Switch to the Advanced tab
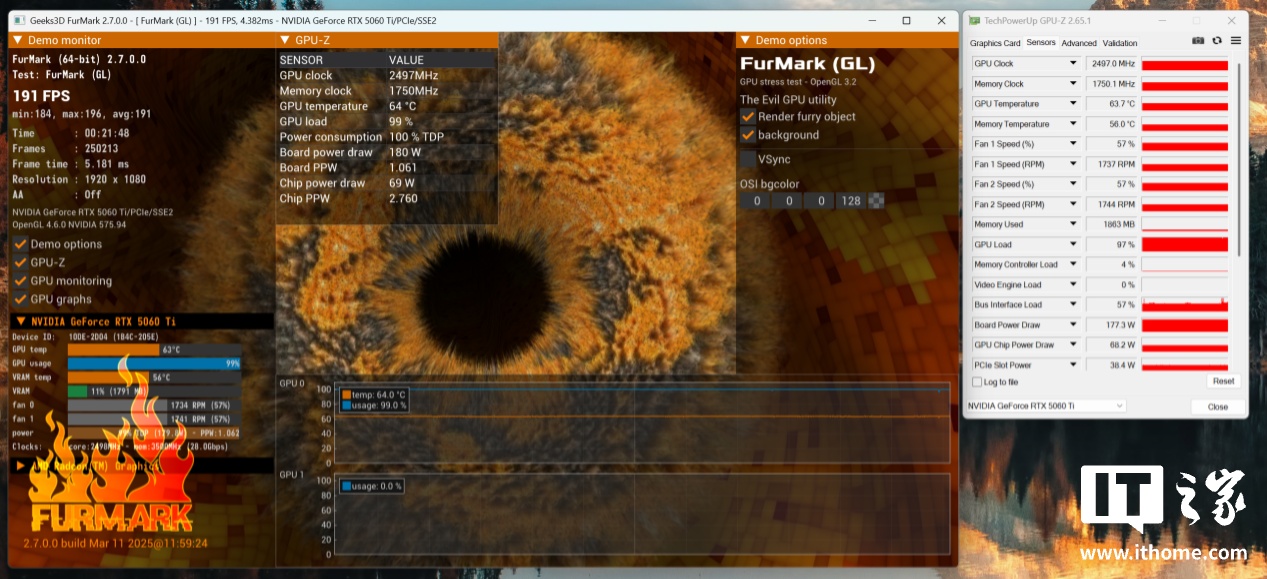 [1079, 43]
